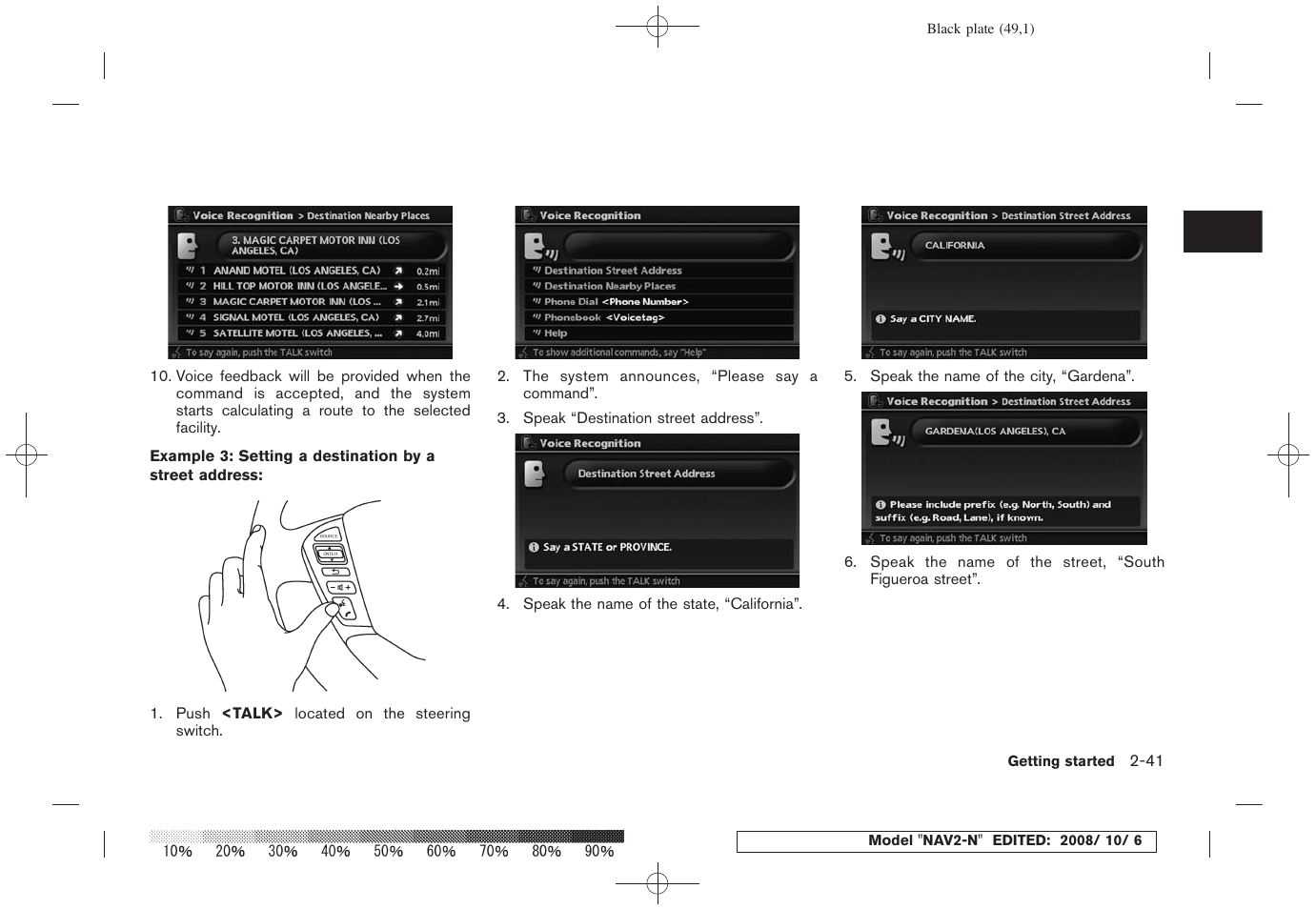Click volume +/- button on steering switch
The height and width of the screenshot is (909, 1316).
(x=341, y=587)
